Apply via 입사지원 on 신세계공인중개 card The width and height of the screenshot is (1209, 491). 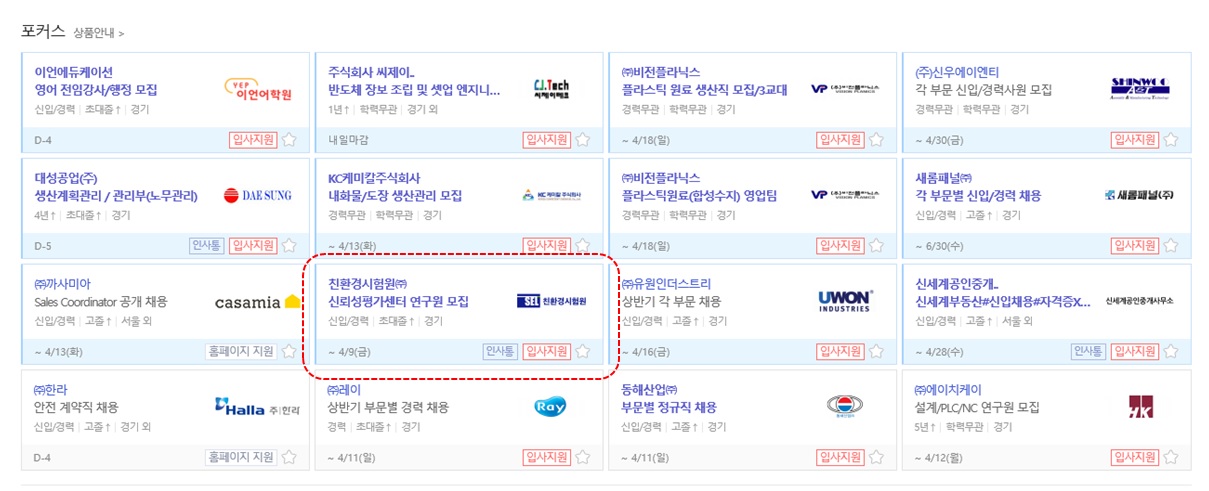1134,352
